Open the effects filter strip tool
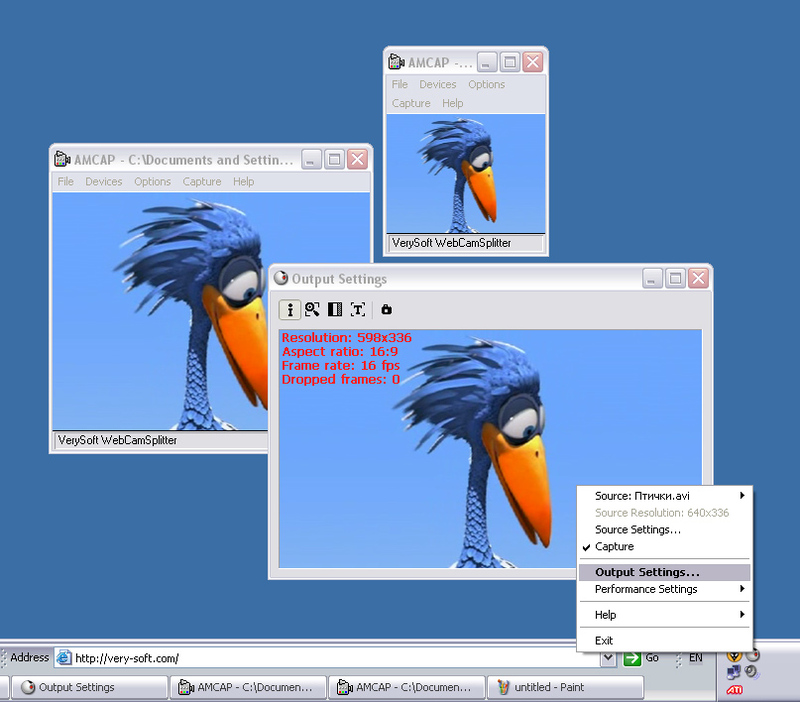Viewport: 800px width, 702px height. (335, 309)
